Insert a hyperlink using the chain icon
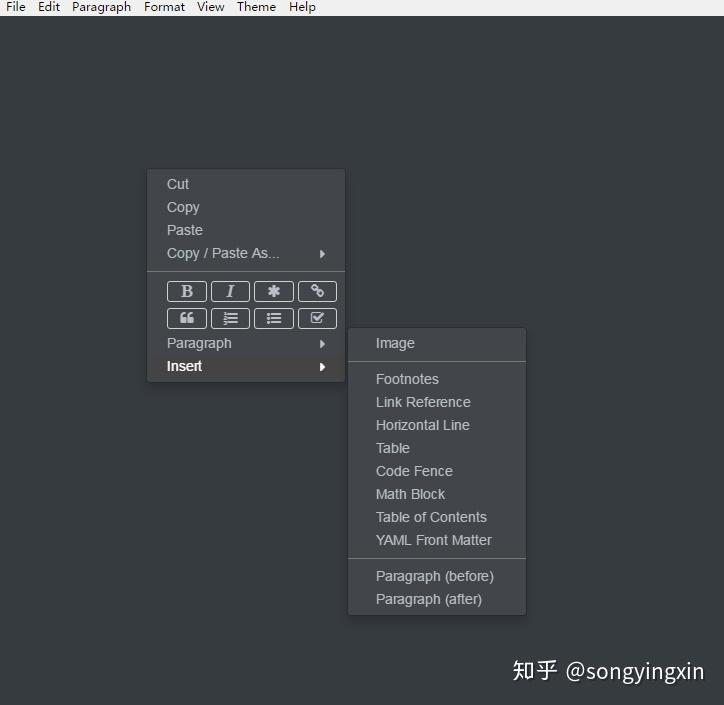724x705 pixels. coord(317,291)
